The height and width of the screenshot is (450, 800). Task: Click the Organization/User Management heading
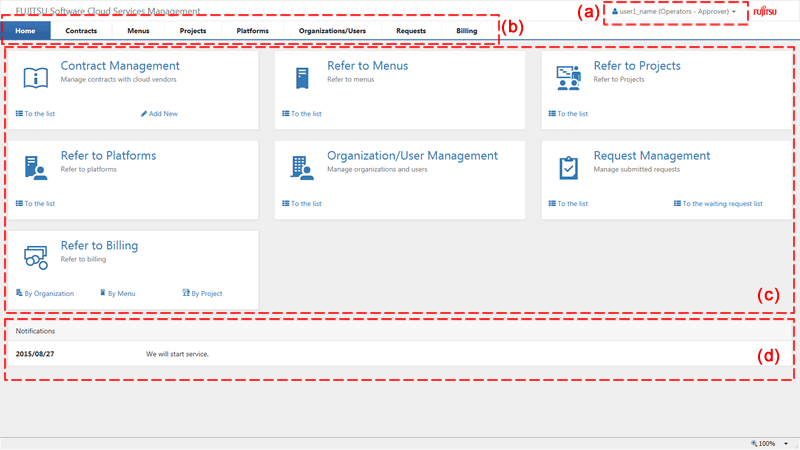point(412,156)
